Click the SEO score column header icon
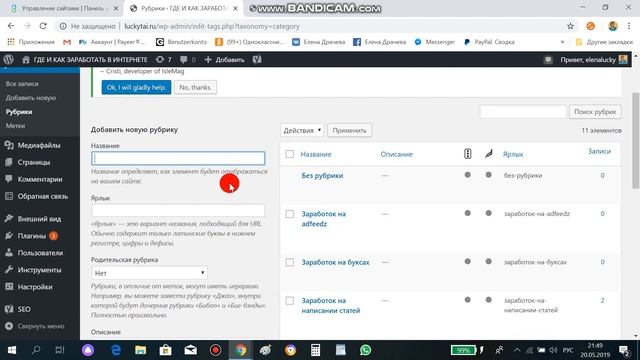Image resolution: width=640 pixels, height=360 pixels. 468,154
